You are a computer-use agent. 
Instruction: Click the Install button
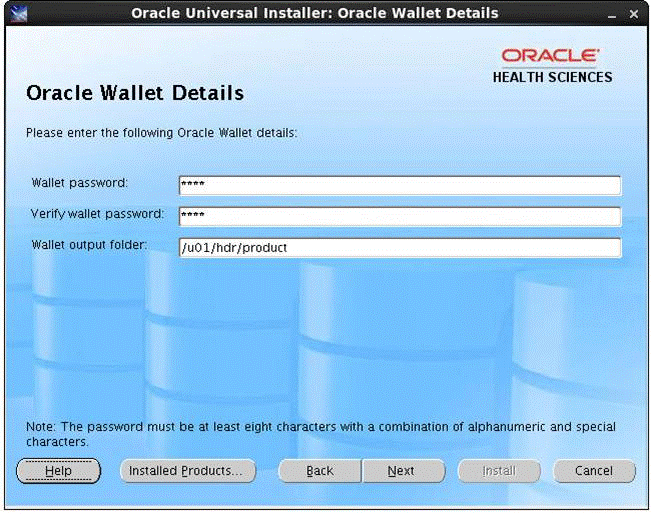pos(499,471)
